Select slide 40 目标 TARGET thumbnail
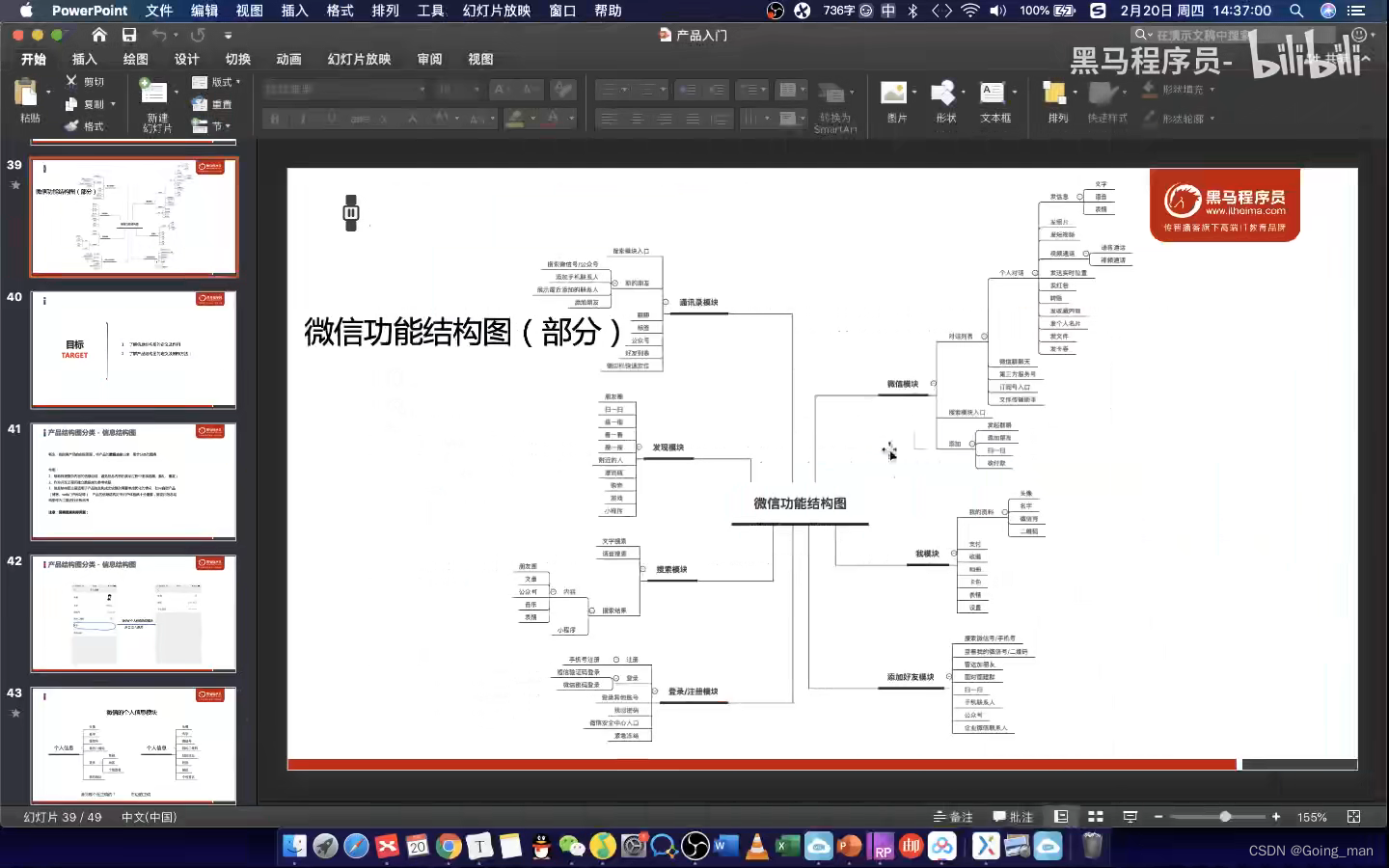The width and height of the screenshot is (1389, 868). [x=133, y=349]
